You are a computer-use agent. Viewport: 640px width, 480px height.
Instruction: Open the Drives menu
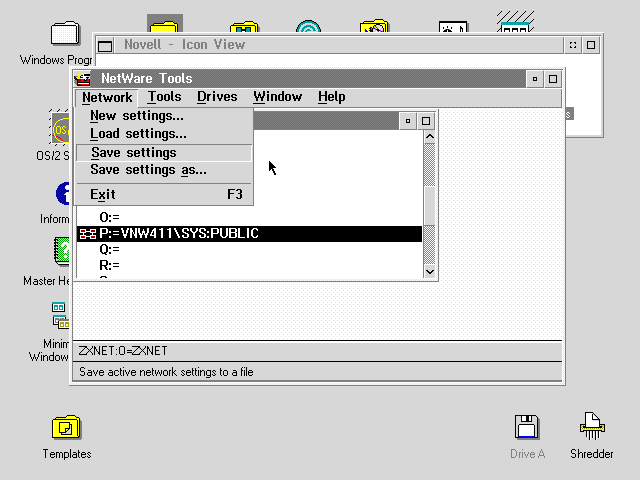click(x=217, y=97)
